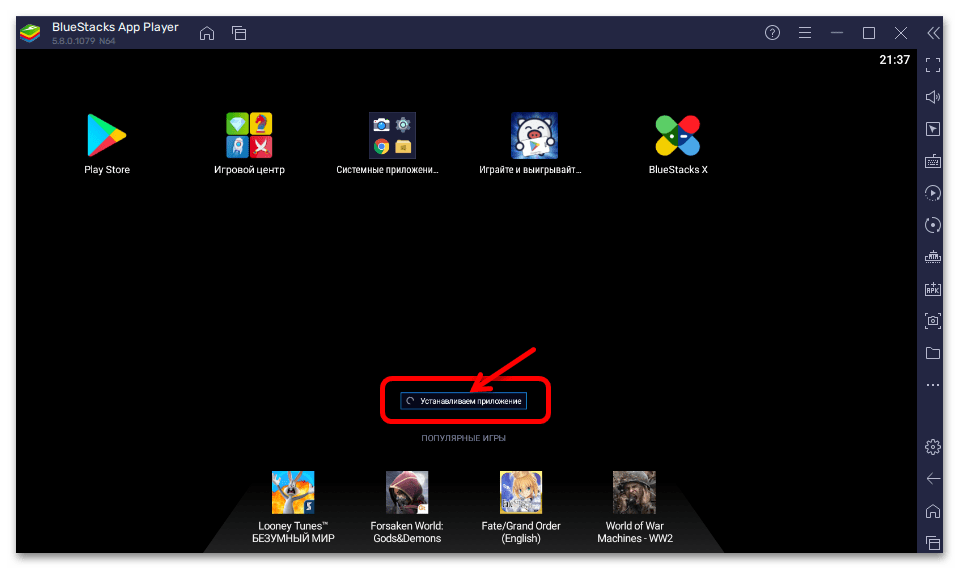This screenshot has height=569, width=959.
Task: Open the multi-instance windows icon in title bar
Action: pyautogui.click(x=239, y=33)
